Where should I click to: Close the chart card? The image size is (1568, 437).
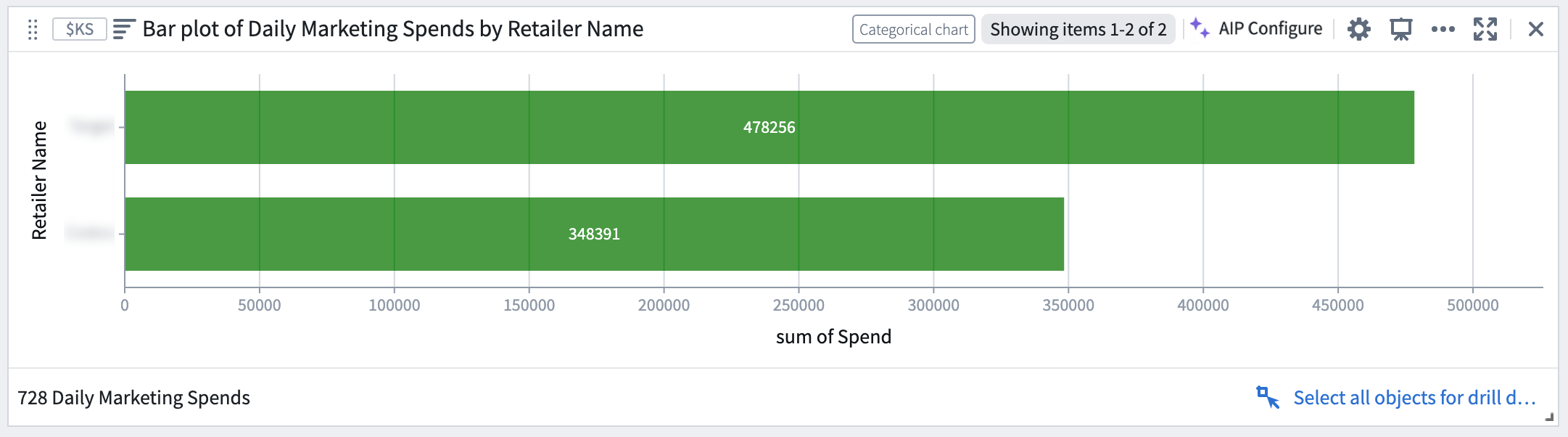[x=1535, y=29]
